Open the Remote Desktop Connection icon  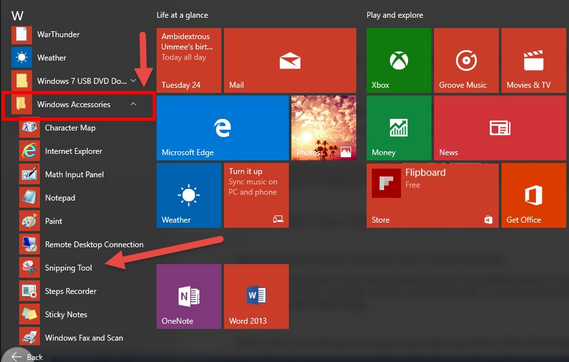point(29,244)
